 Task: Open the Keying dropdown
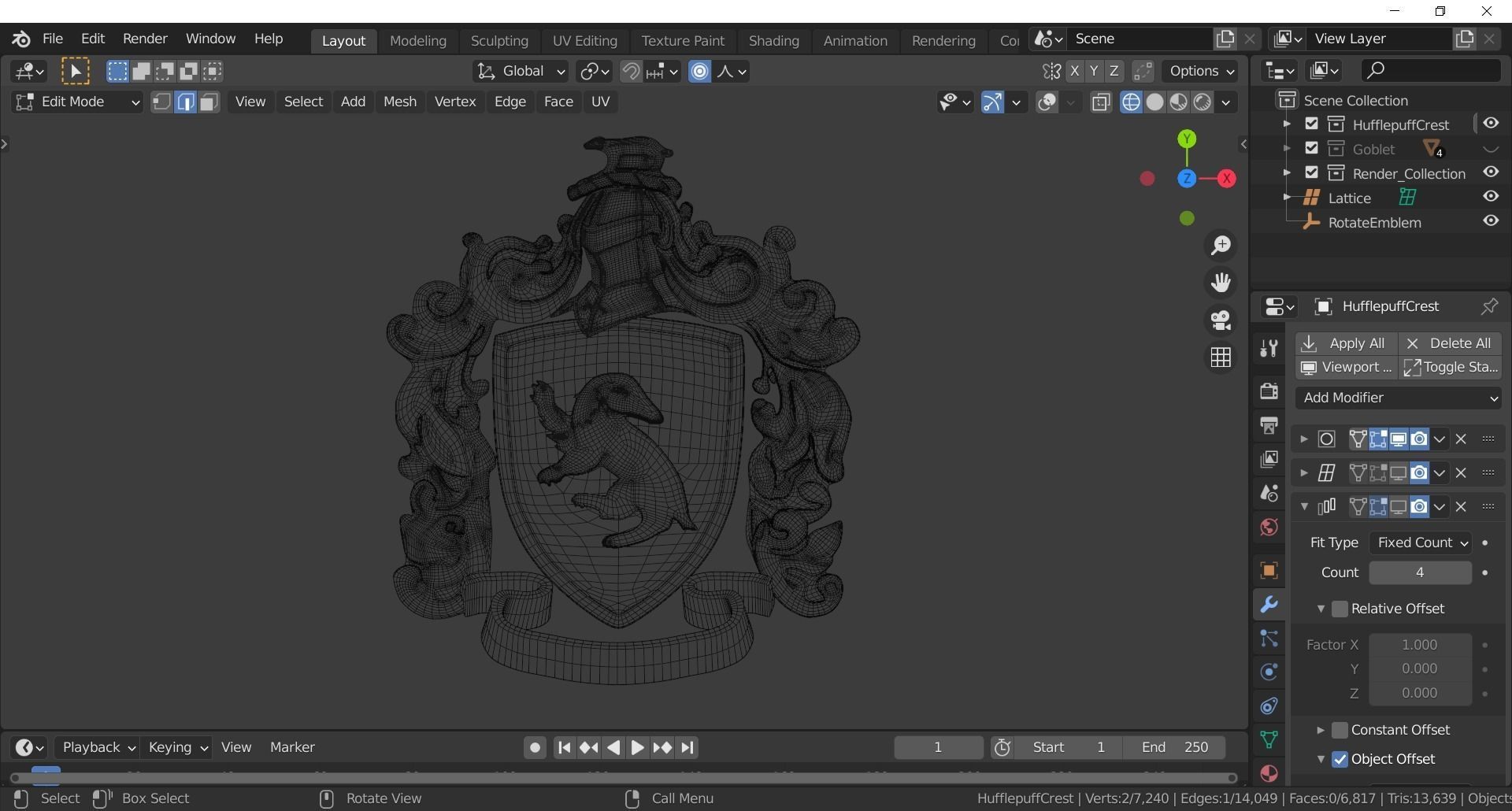click(x=178, y=748)
